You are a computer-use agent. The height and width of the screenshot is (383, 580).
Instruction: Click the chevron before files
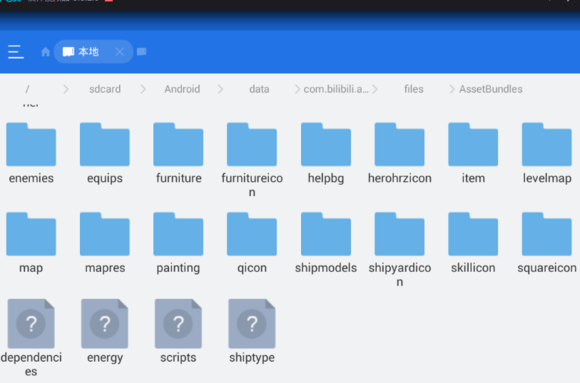pos(375,89)
